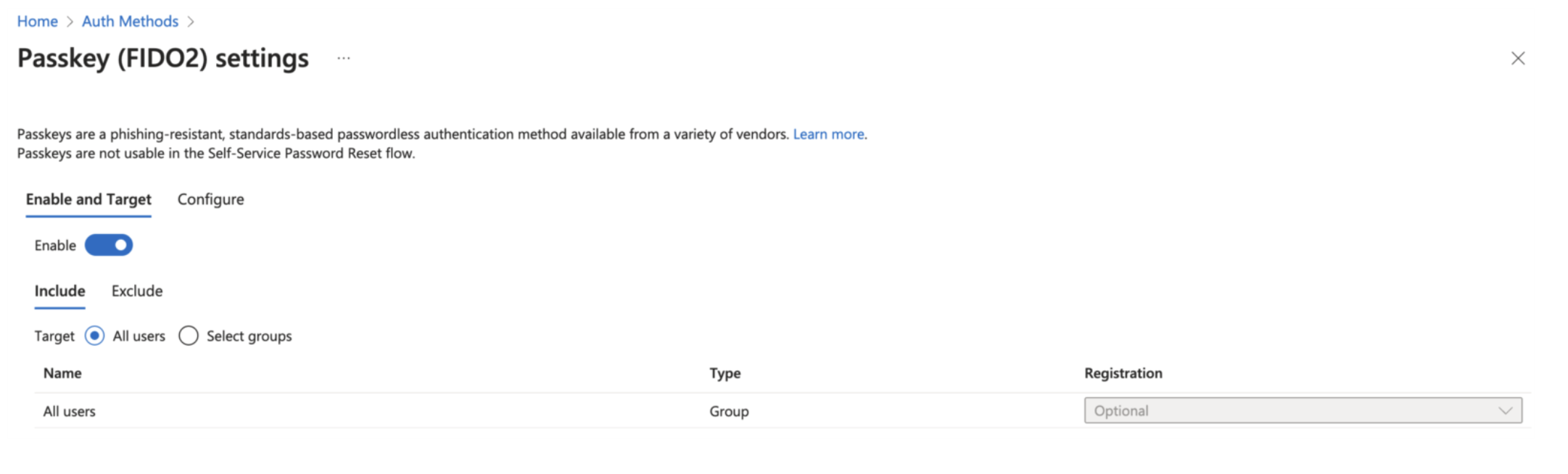Select the Include tab
Screen dimensions: 1568x474
coord(59,291)
